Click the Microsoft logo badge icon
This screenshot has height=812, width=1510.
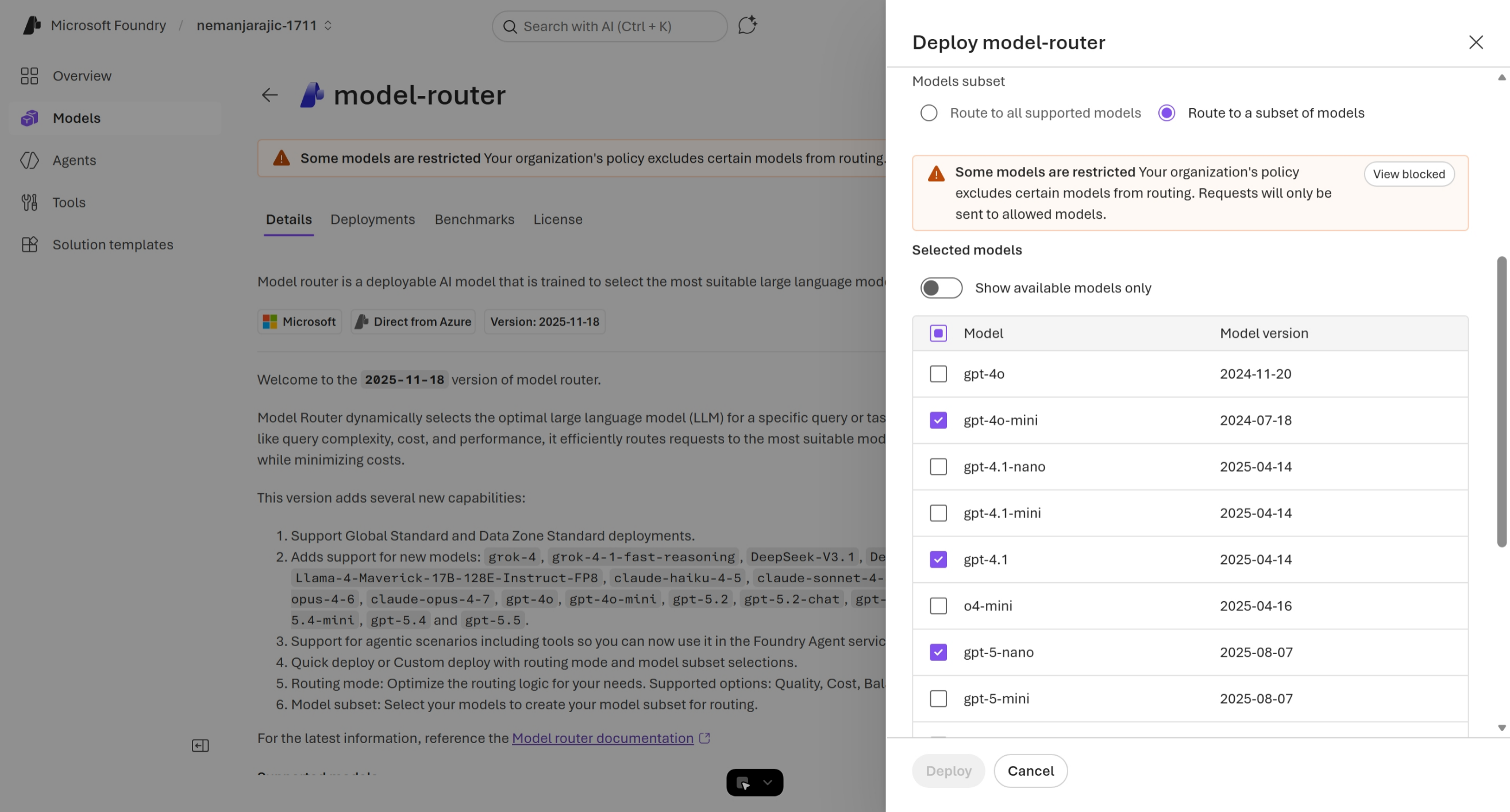(x=269, y=322)
